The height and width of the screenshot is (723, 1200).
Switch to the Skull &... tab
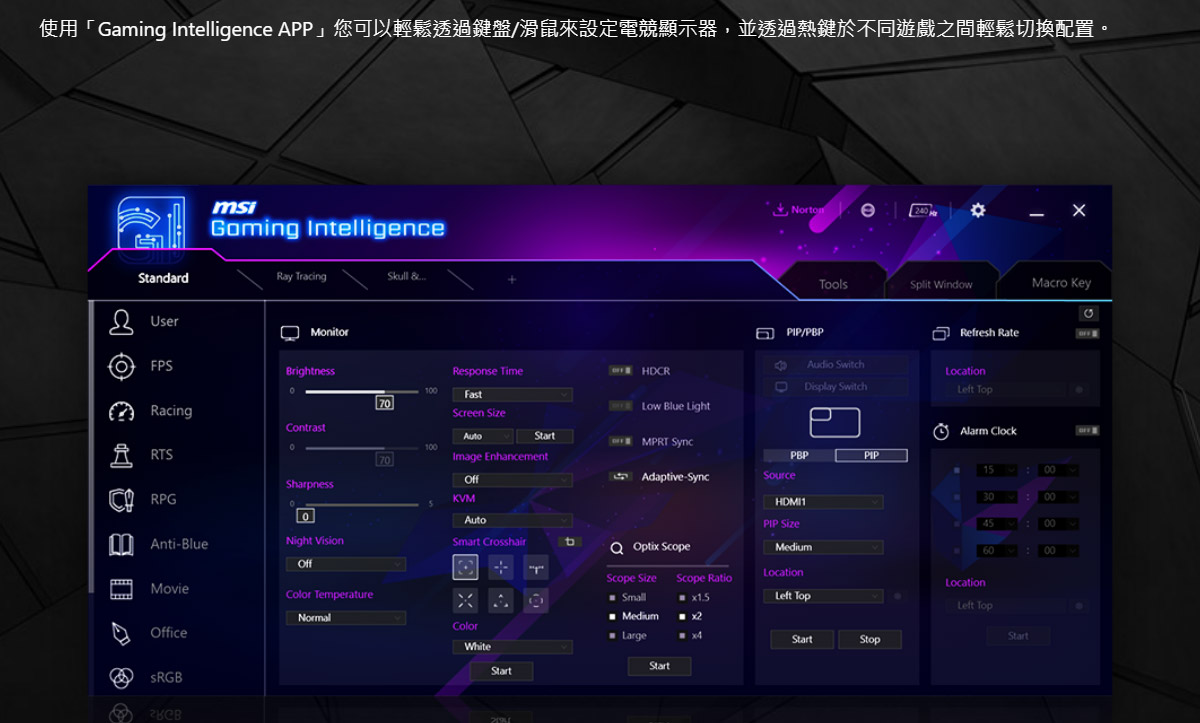point(406,277)
